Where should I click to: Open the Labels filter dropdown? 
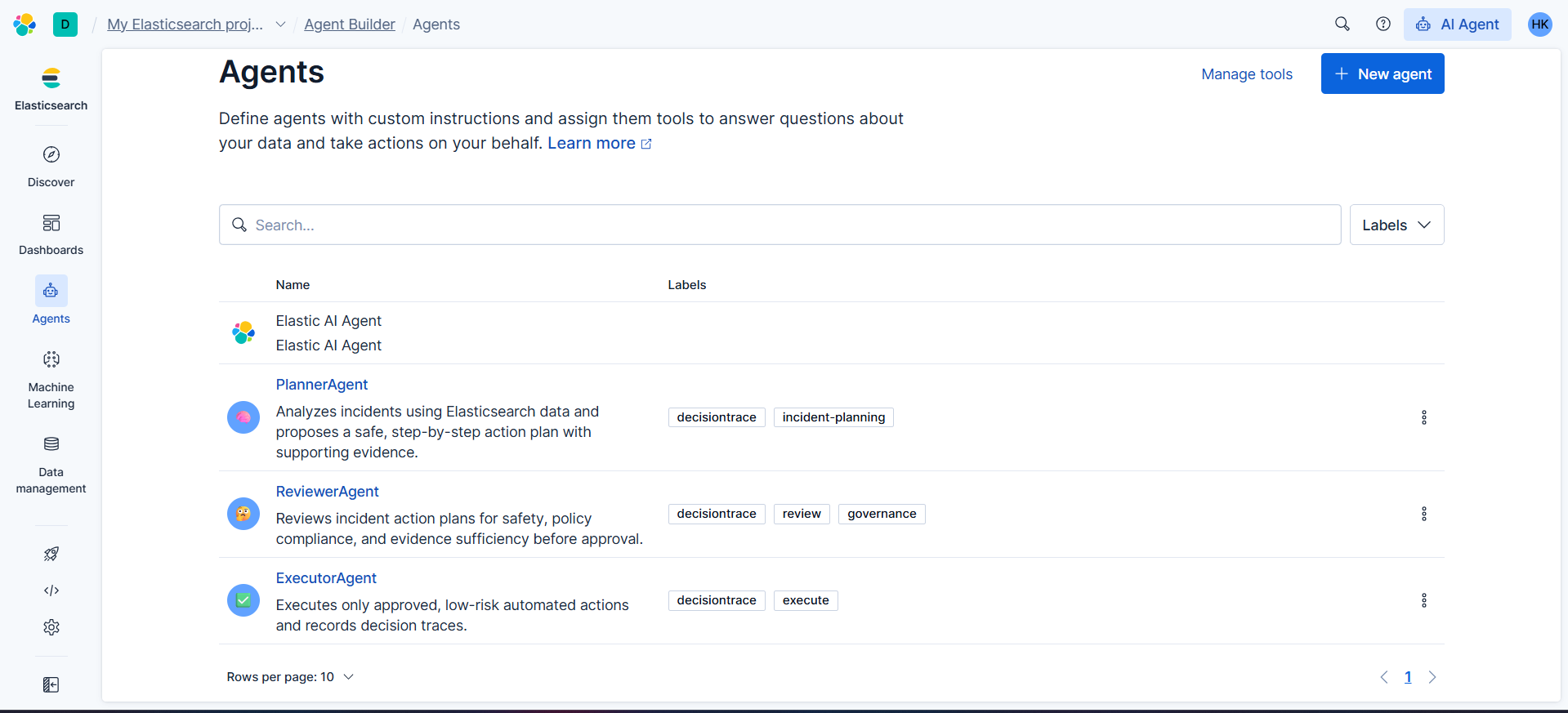point(1396,225)
